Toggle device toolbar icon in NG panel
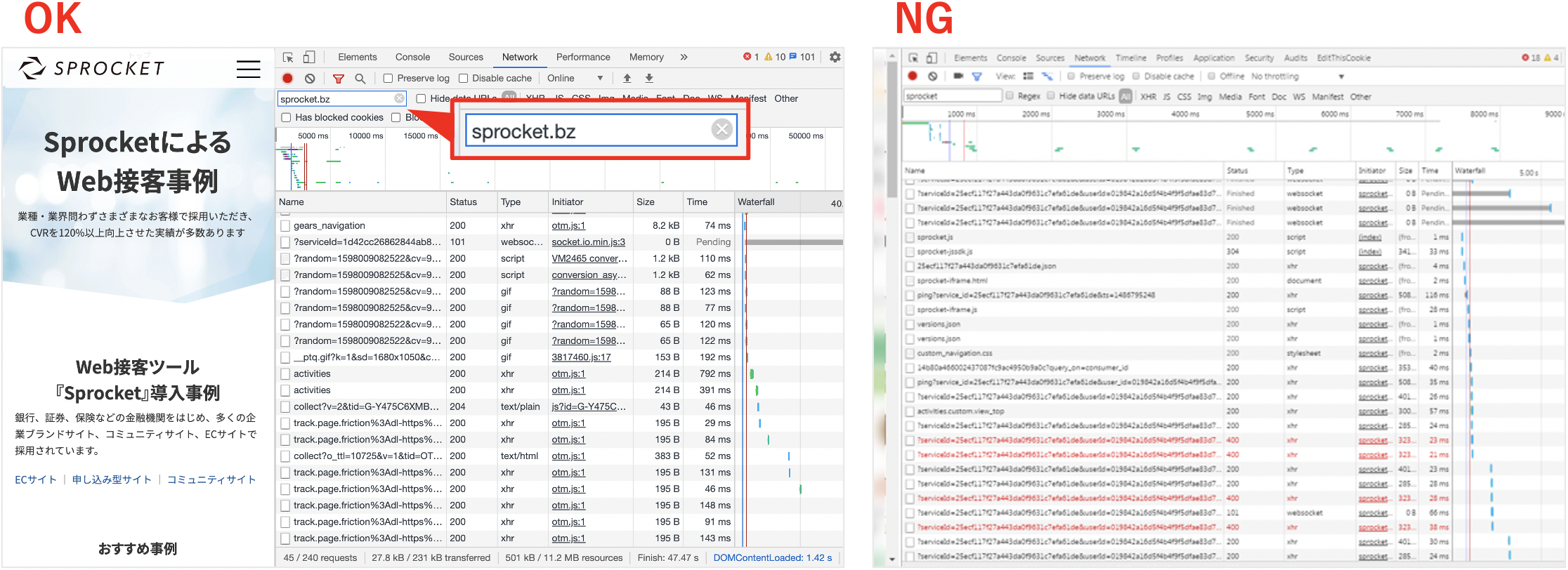The width and height of the screenshot is (1568, 570). 932,58
